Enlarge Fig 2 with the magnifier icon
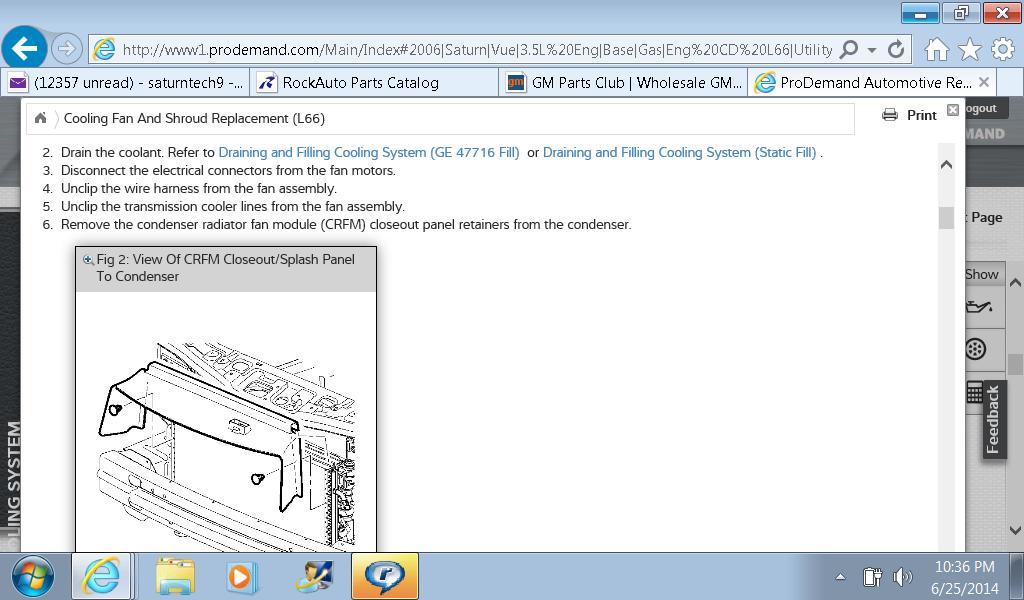 88,260
